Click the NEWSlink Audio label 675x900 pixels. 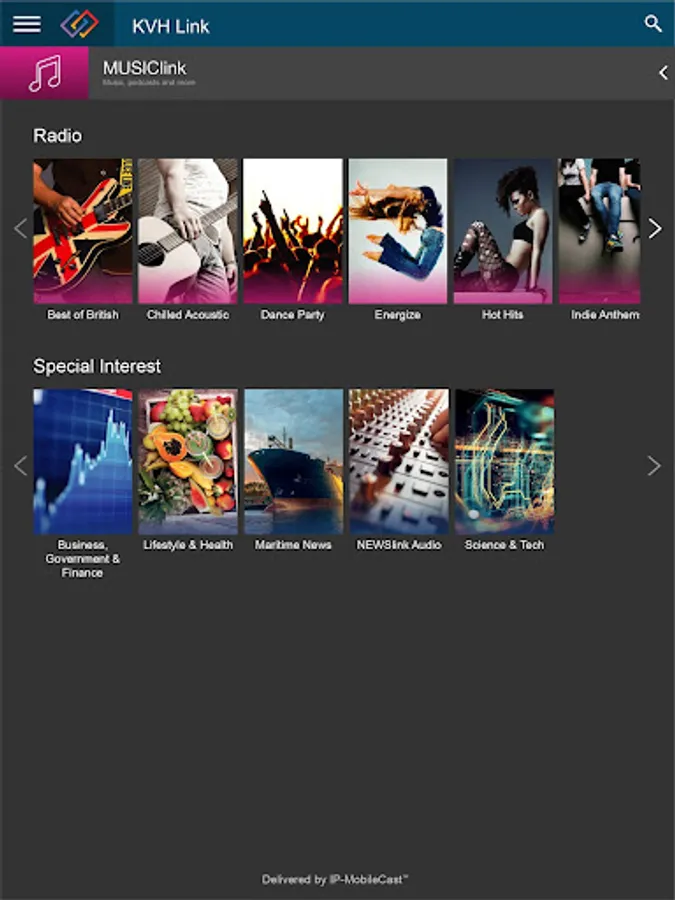pyautogui.click(x=399, y=545)
